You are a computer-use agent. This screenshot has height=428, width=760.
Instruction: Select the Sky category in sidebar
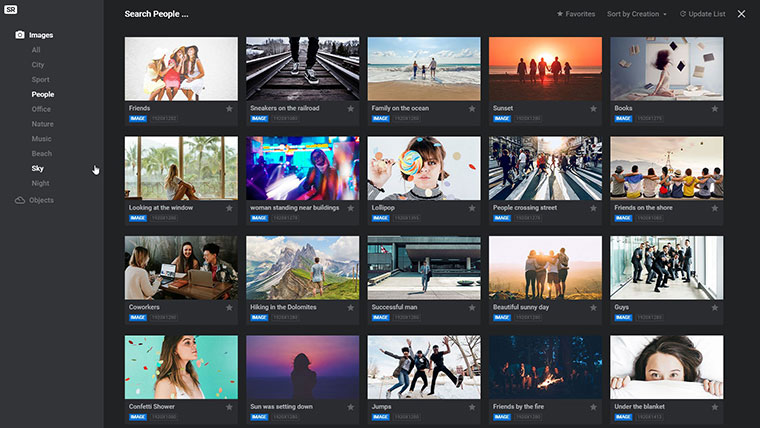38,168
